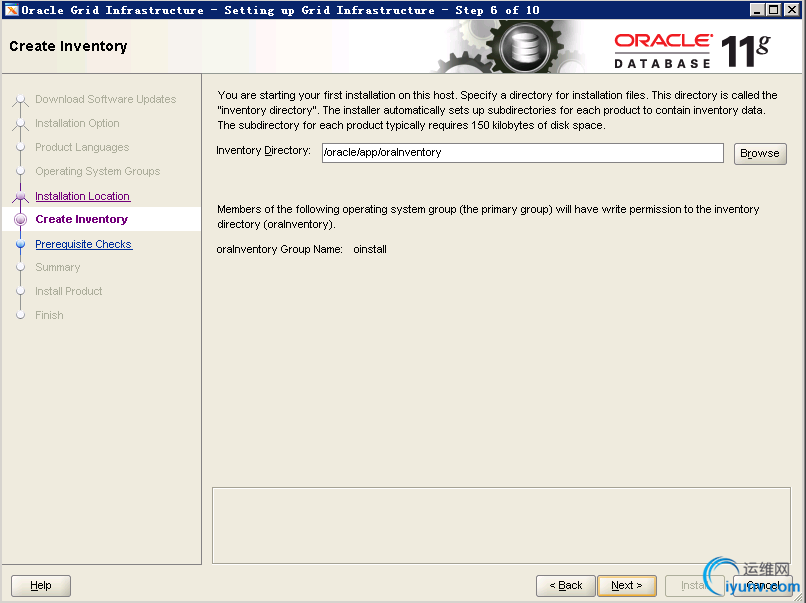806x603 pixels.
Task: Click the oinstall group name text
Action: point(370,249)
